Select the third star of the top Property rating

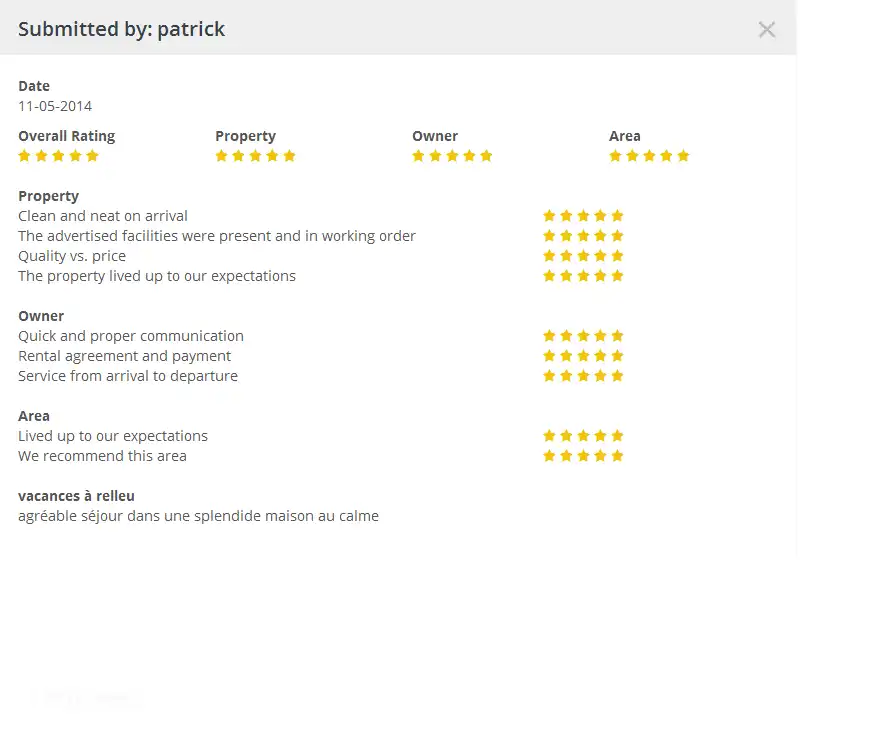[256, 156]
